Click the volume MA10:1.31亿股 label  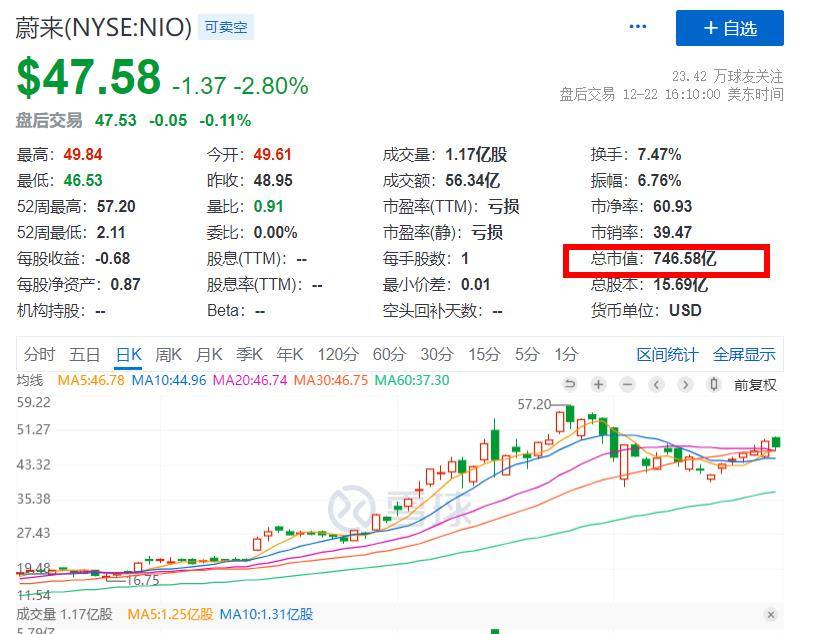tap(266, 614)
